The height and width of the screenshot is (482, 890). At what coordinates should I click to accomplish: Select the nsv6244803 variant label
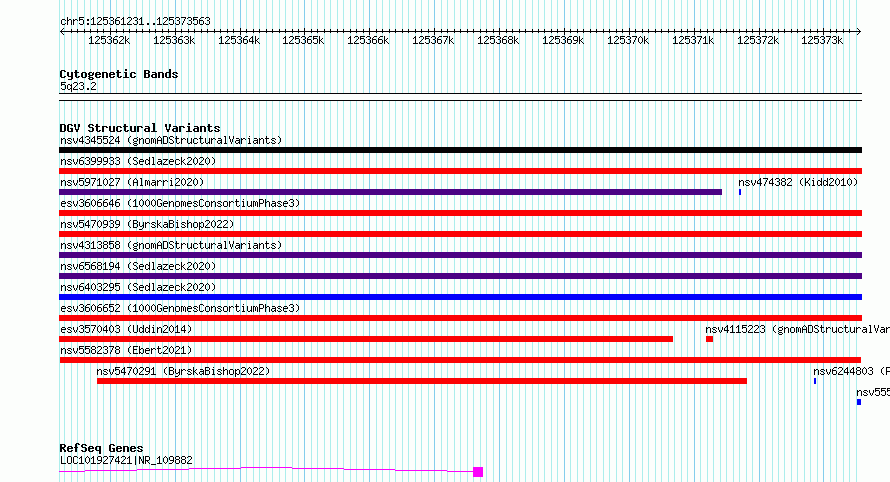(851, 371)
